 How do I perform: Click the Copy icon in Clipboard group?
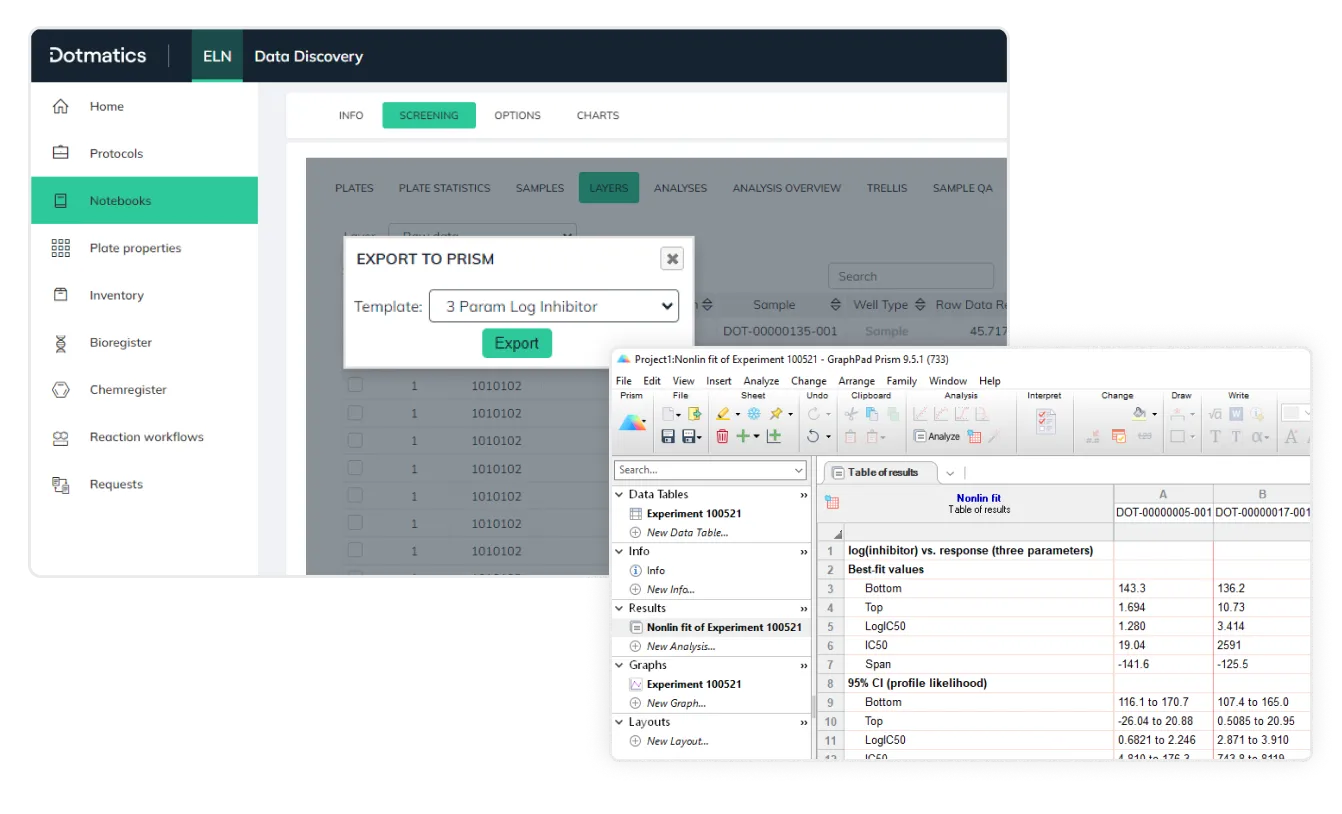(x=871, y=413)
